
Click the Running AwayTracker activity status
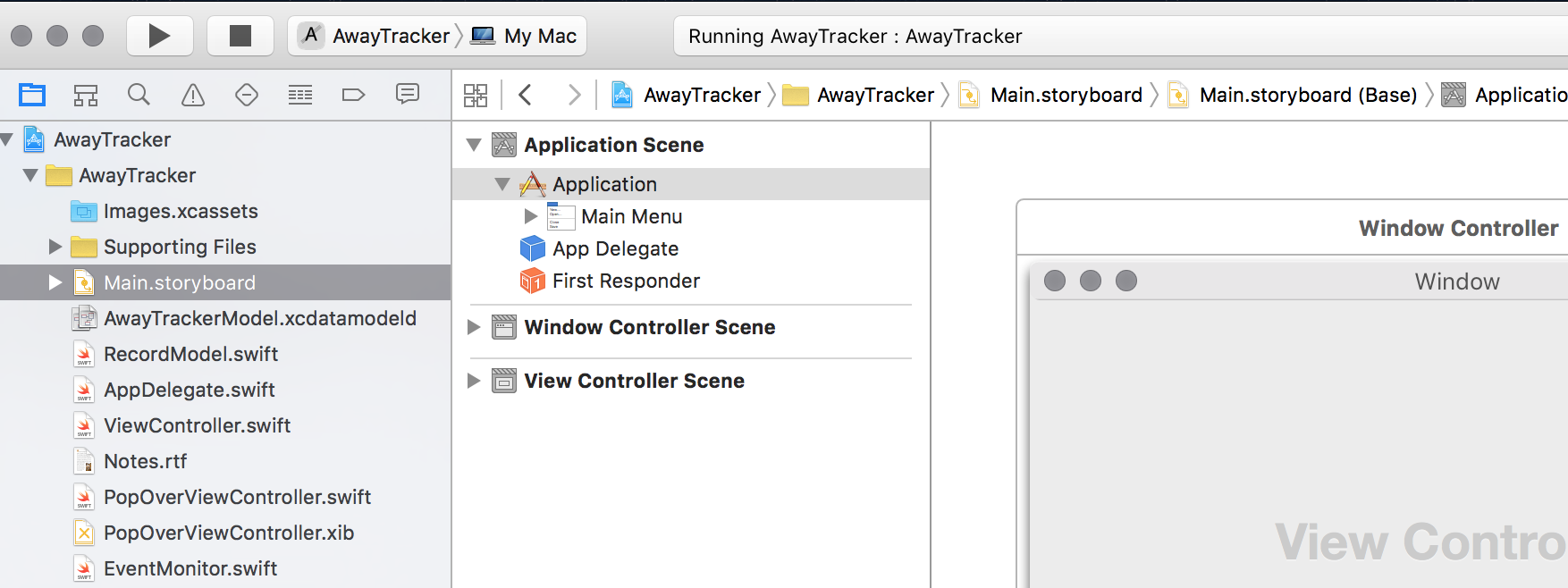(855, 36)
